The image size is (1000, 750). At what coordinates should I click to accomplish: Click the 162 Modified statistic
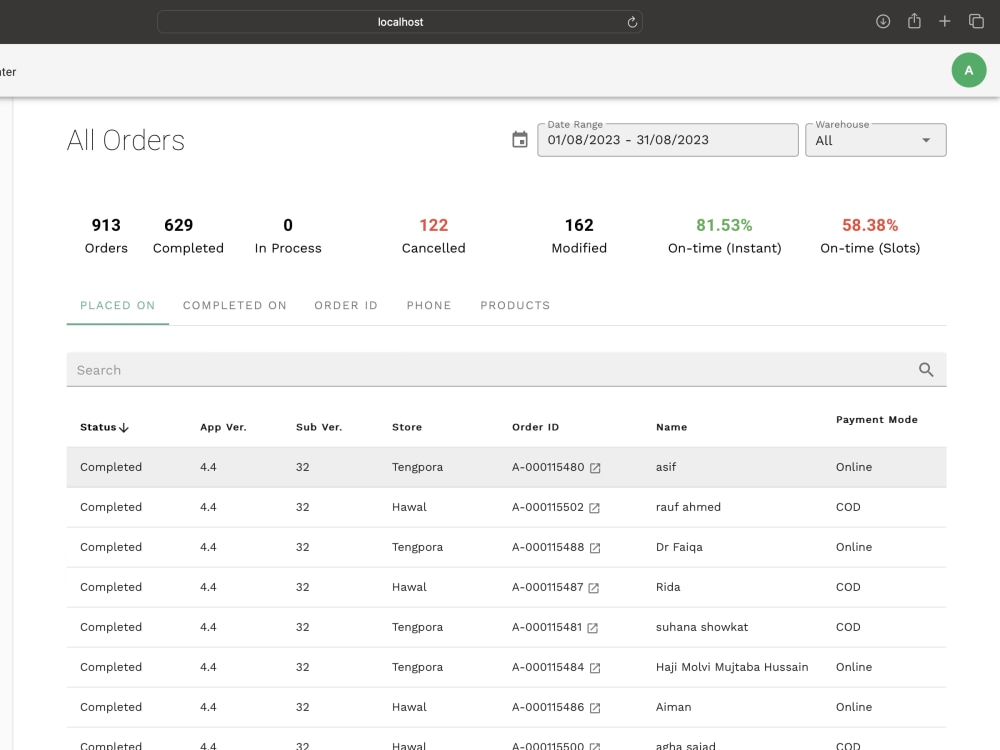[x=579, y=236]
